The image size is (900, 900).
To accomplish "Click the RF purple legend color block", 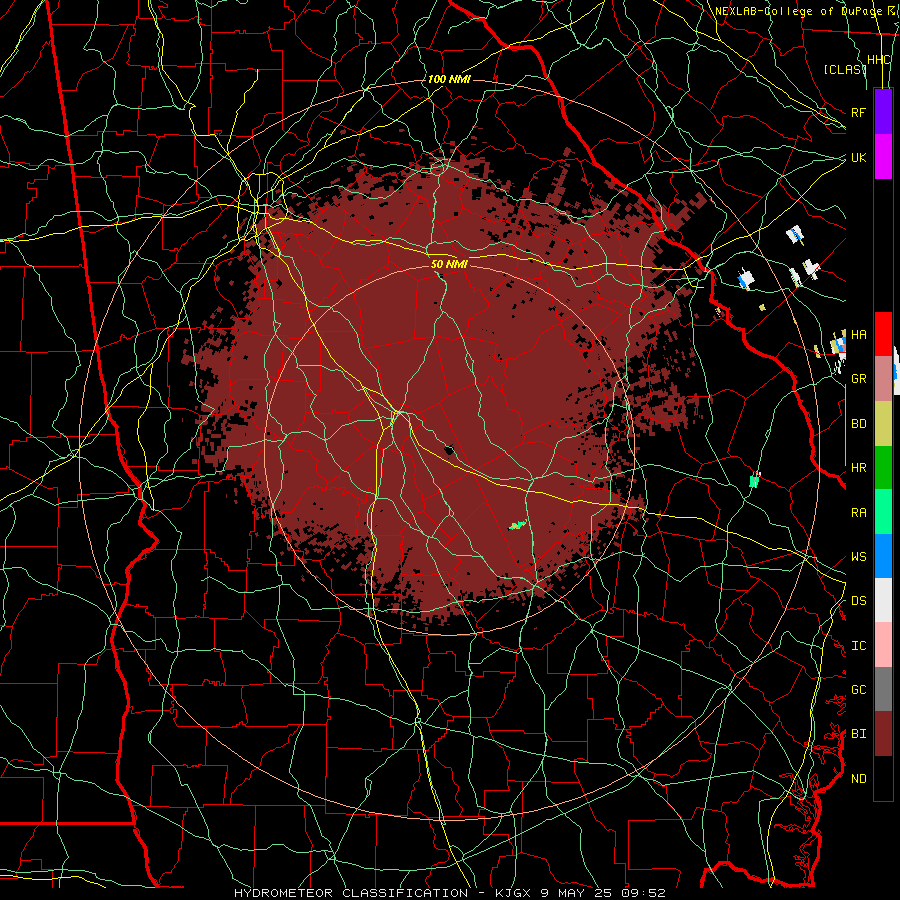I will (x=883, y=111).
